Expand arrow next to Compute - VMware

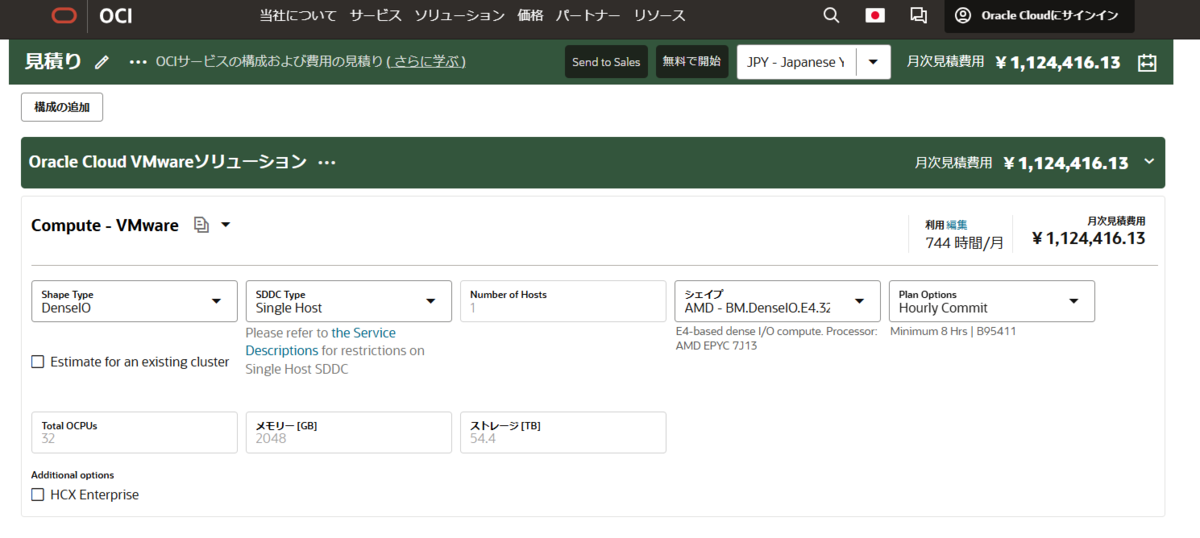pos(225,225)
